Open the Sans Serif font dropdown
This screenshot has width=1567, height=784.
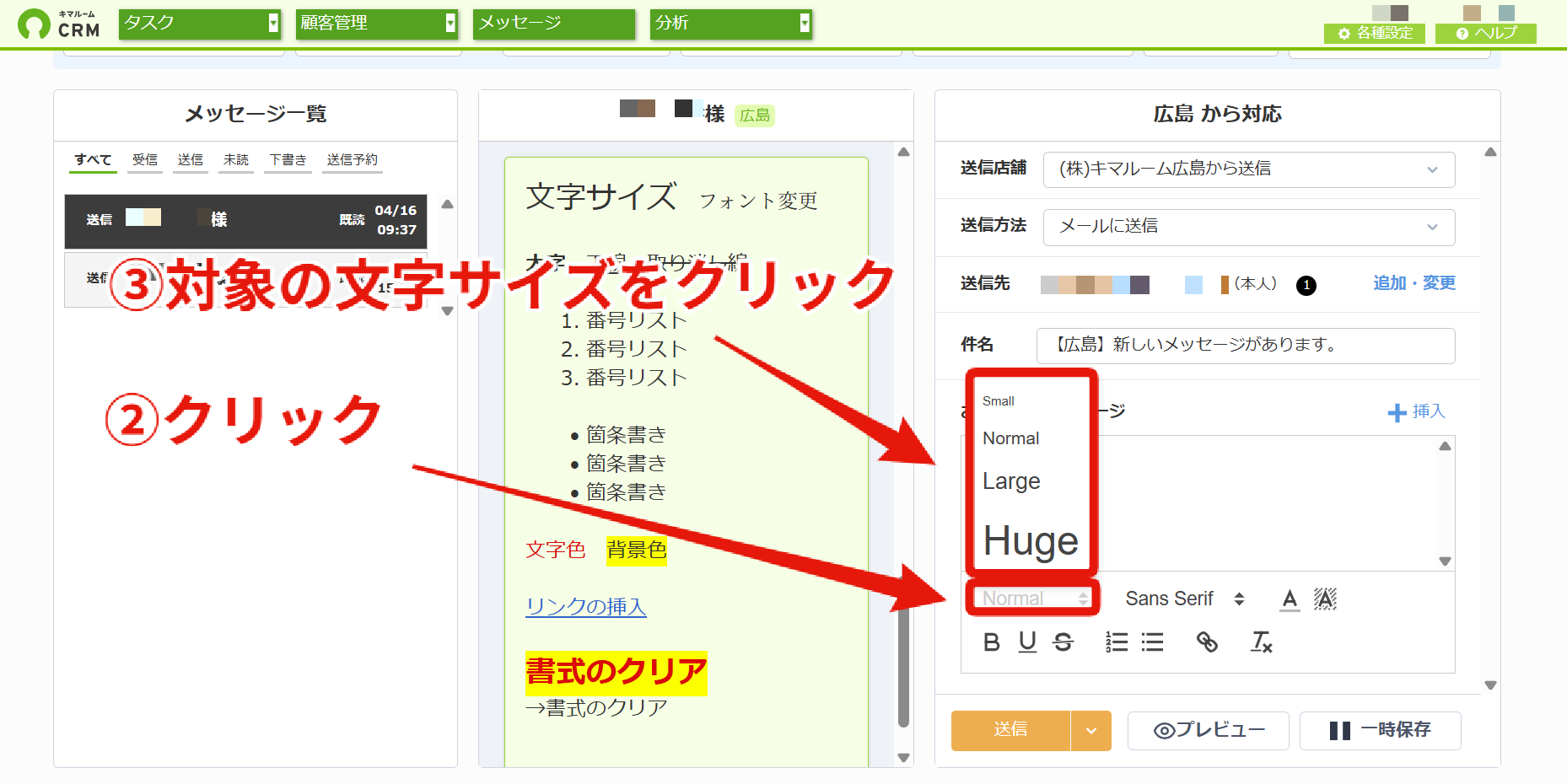1185,599
